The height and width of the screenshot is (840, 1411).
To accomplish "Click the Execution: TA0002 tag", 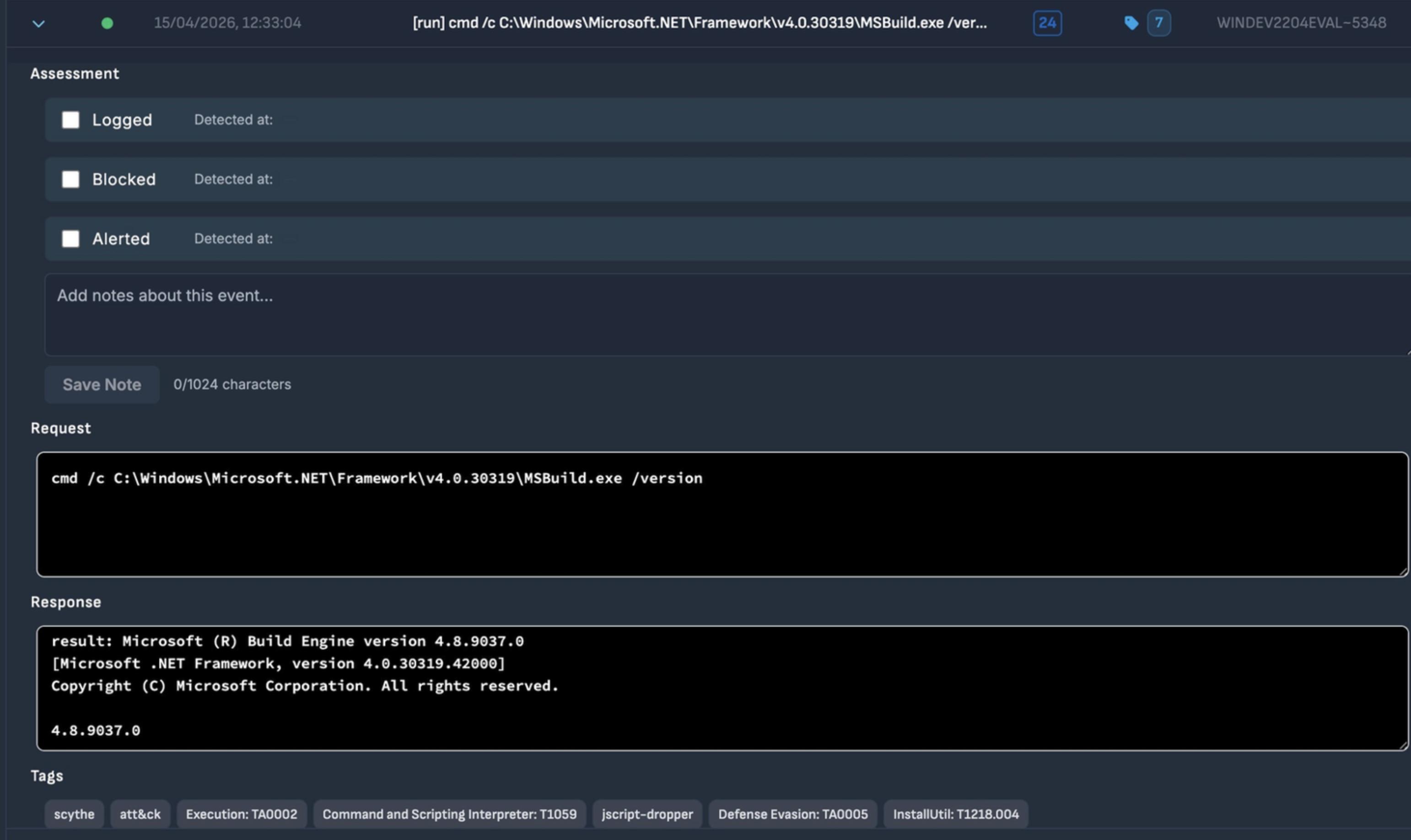I will (241, 814).
